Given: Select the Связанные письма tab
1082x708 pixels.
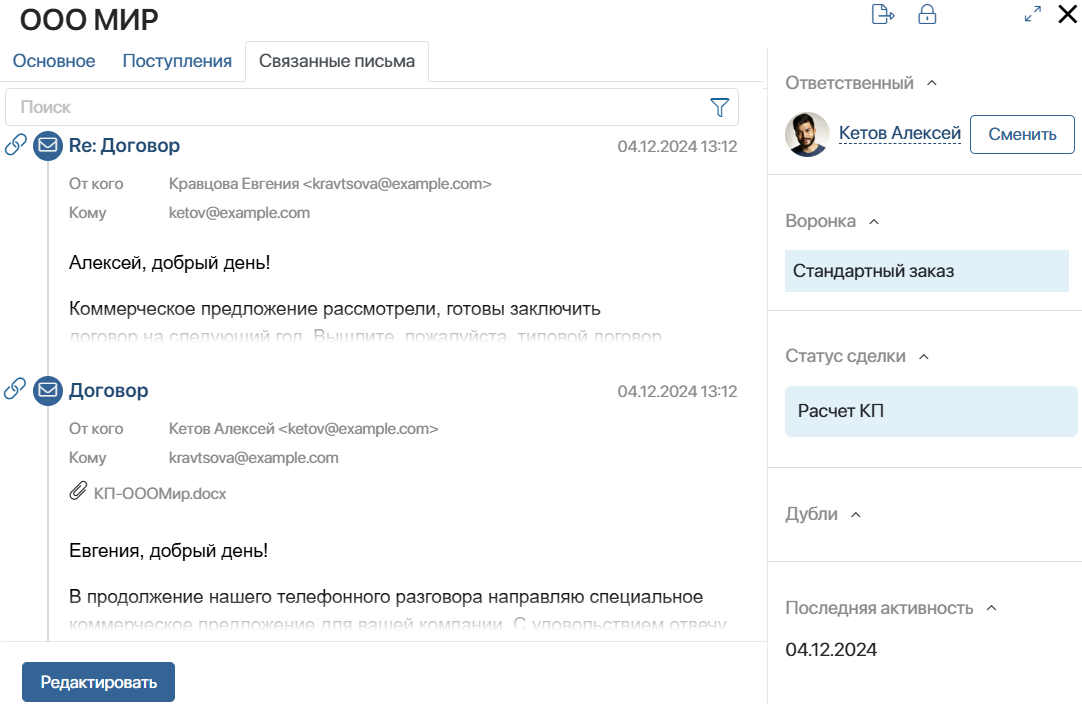Looking at the screenshot, I should pos(337,61).
